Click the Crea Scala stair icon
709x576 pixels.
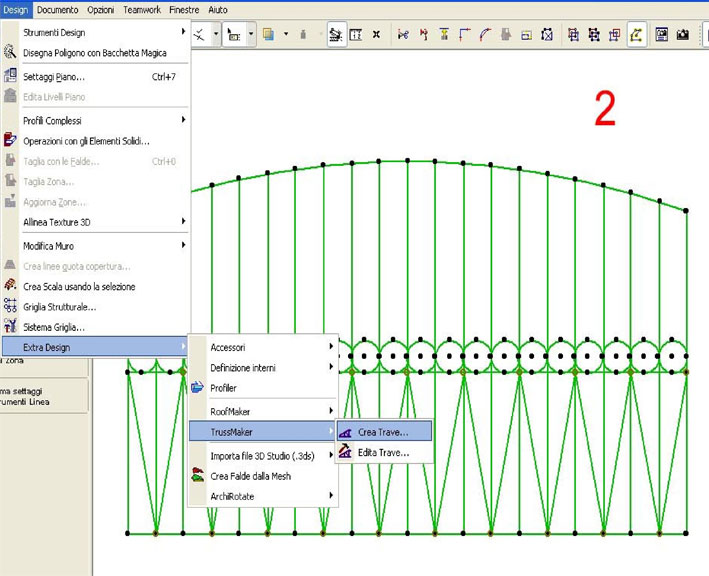click(10, 286)
